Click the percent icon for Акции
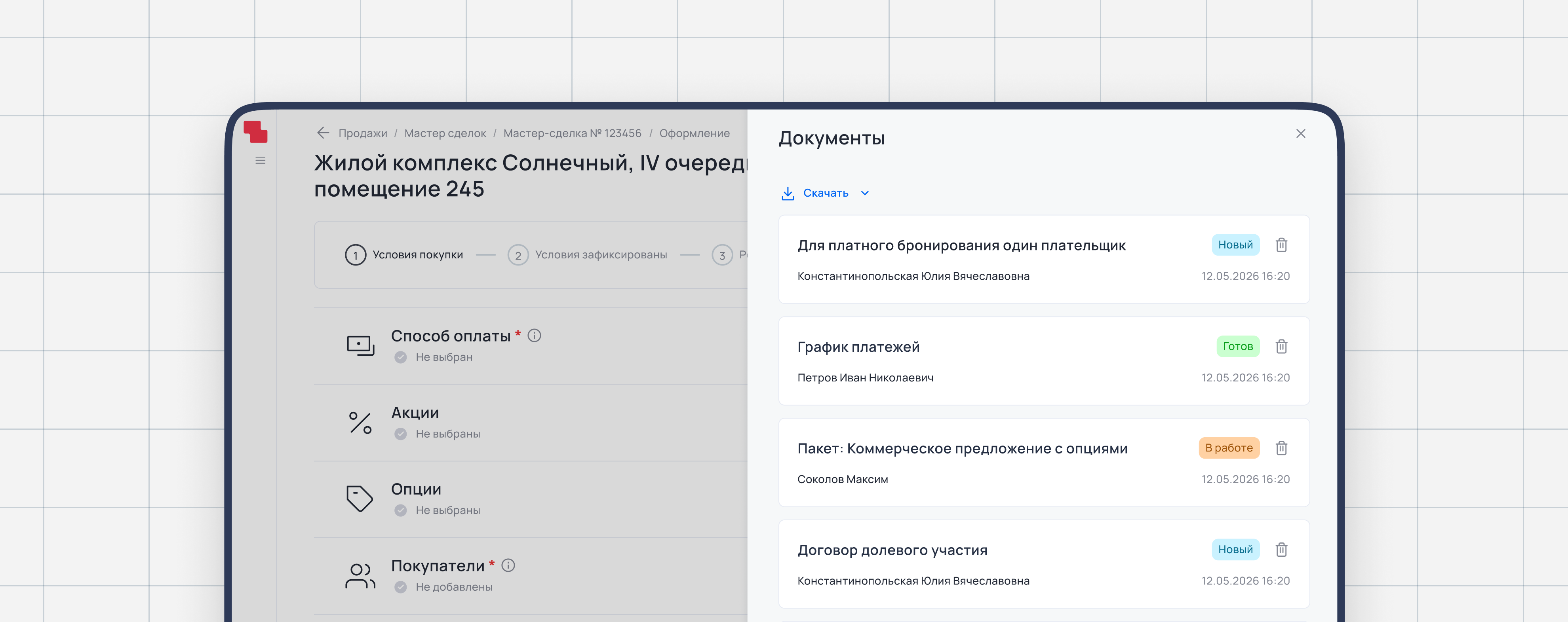Screen dimensions: 1568x622 (x=360, y=423)
